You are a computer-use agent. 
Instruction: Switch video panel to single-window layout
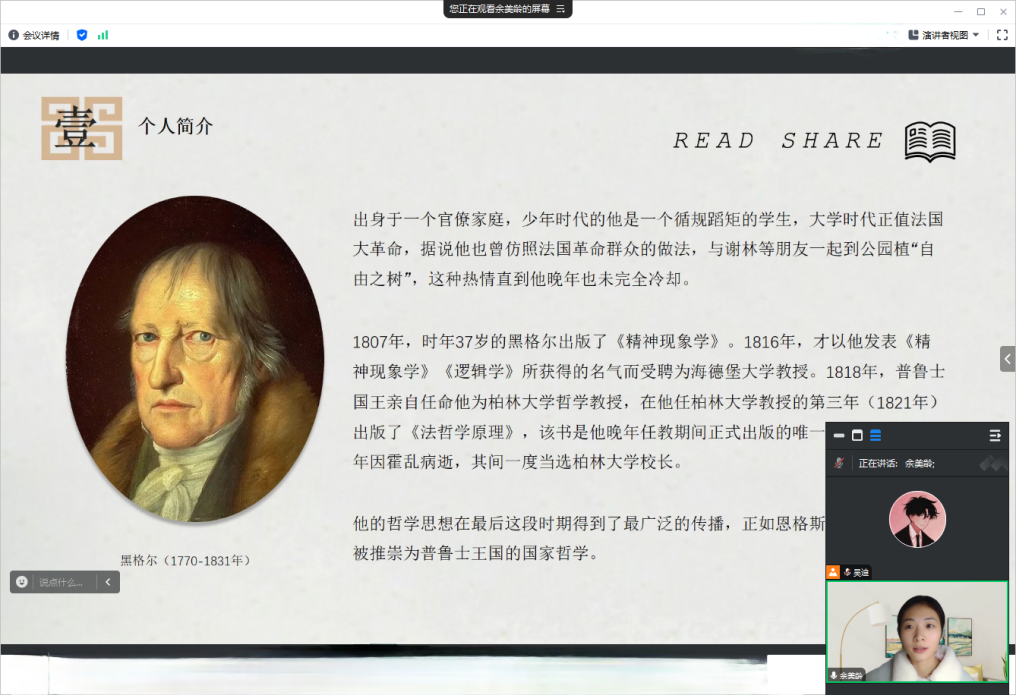(857, 436)
